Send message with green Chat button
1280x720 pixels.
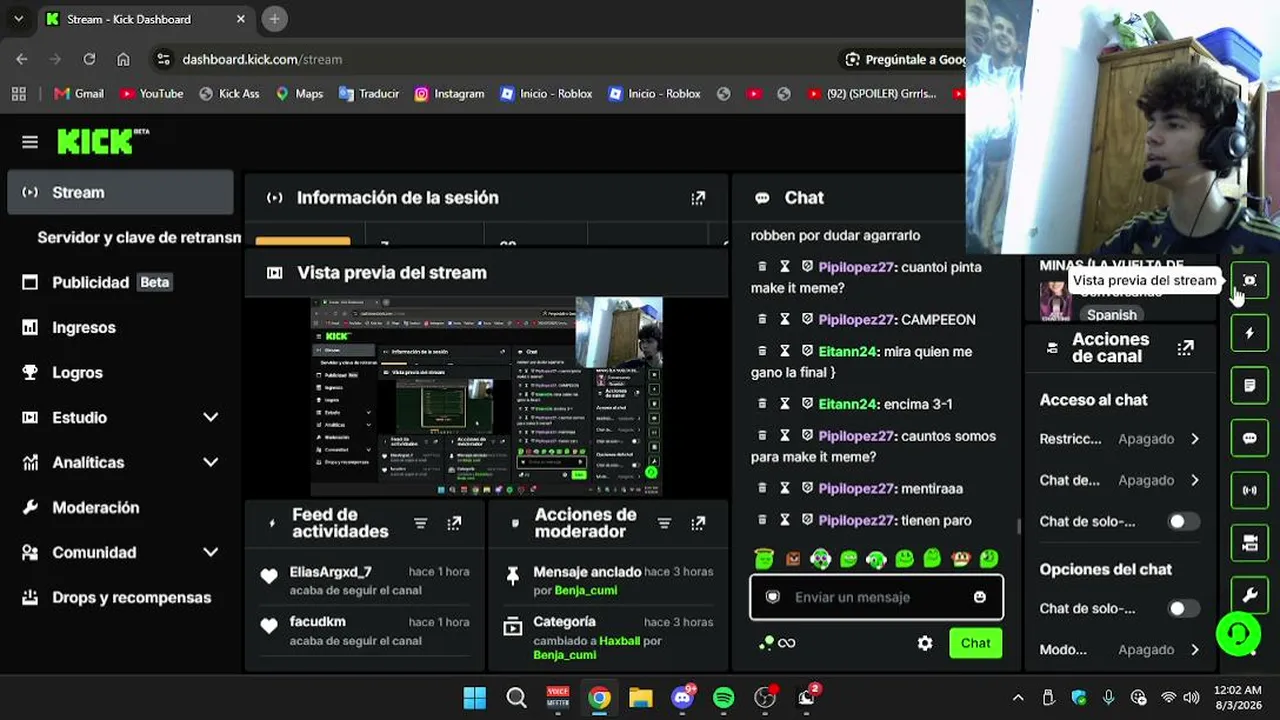975,643
